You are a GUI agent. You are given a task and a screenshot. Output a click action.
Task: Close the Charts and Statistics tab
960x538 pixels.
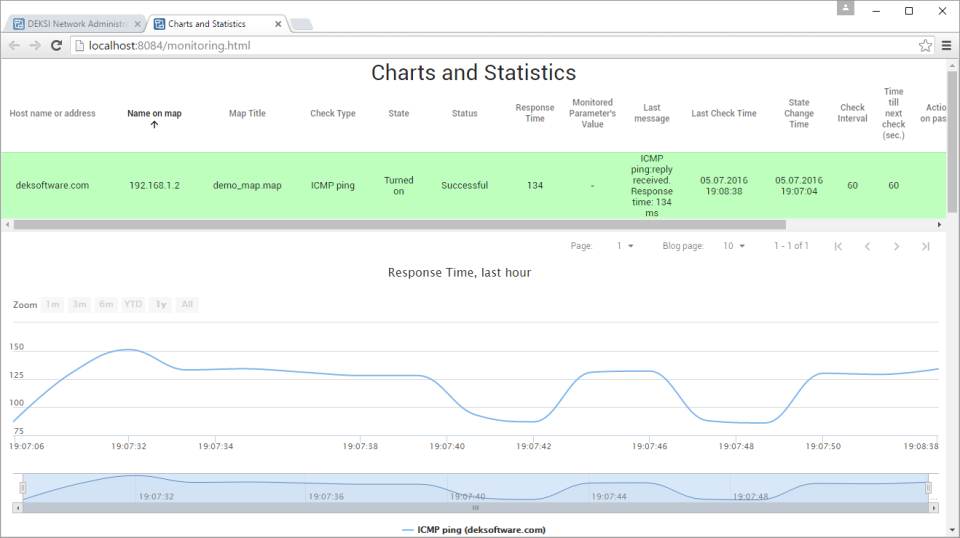tap(277, 23)
